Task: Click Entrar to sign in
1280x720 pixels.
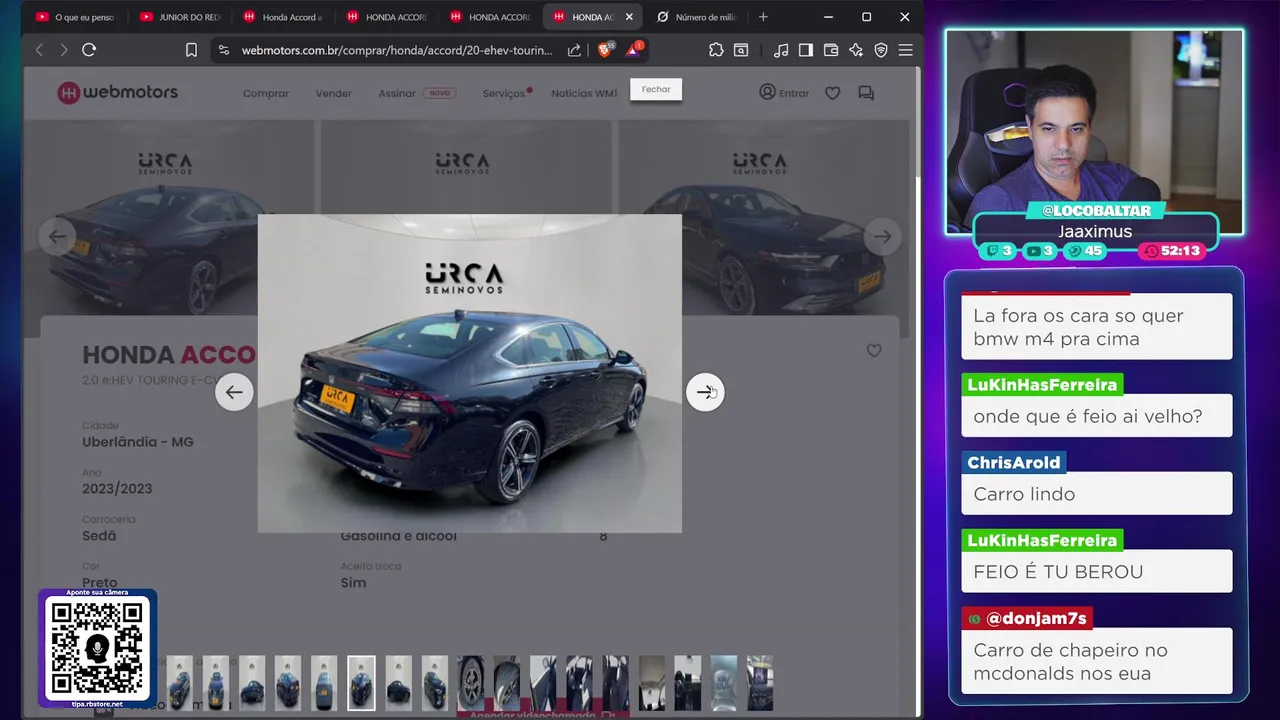Action: [784, 93]
